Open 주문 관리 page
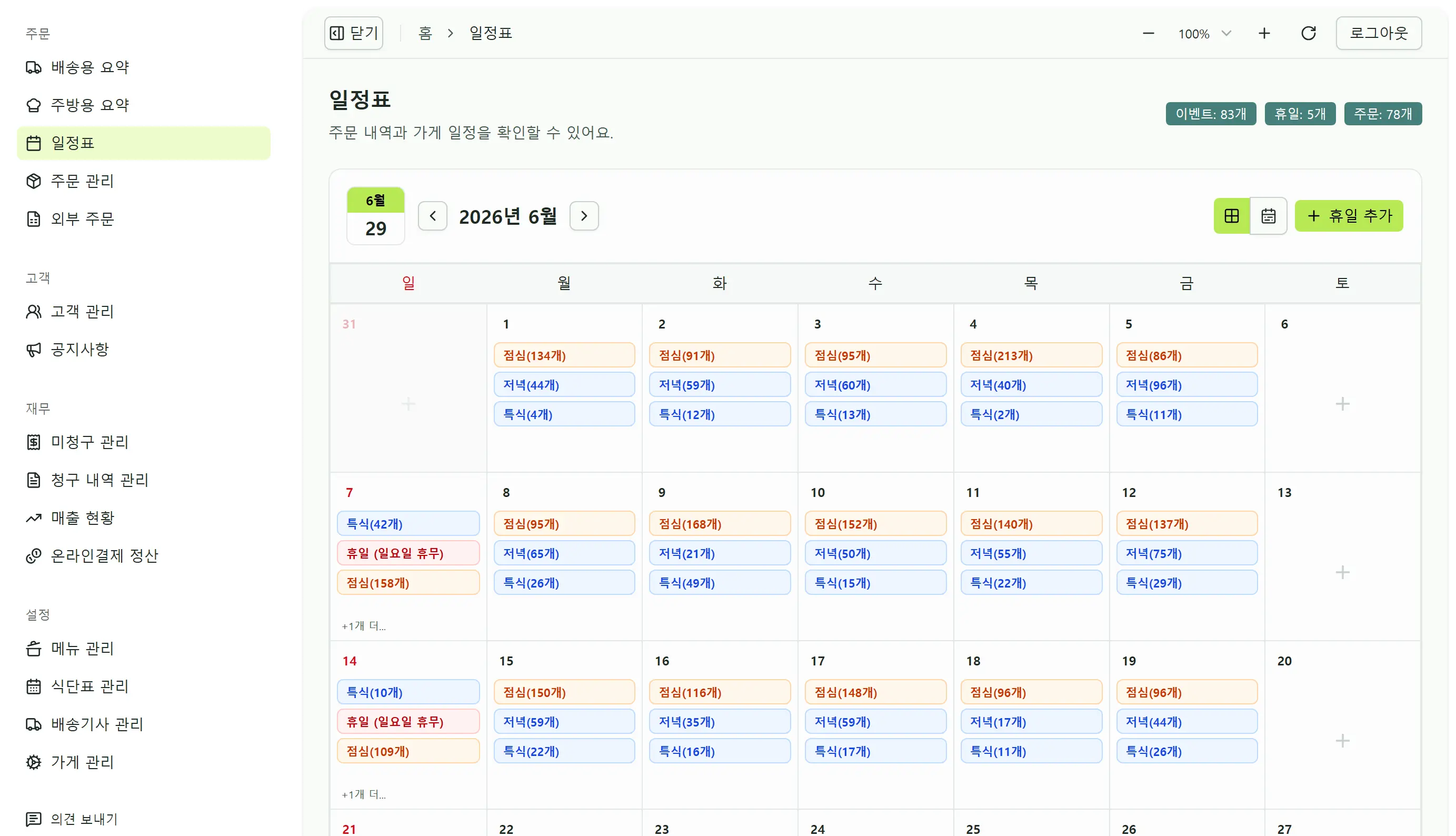Viewport: 1456px width, 836px height. 144,181
